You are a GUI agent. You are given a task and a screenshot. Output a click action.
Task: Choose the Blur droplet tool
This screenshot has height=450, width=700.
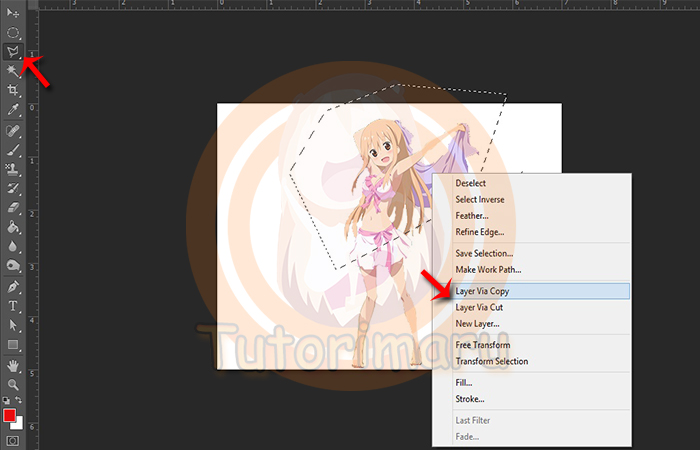point(12,246)
